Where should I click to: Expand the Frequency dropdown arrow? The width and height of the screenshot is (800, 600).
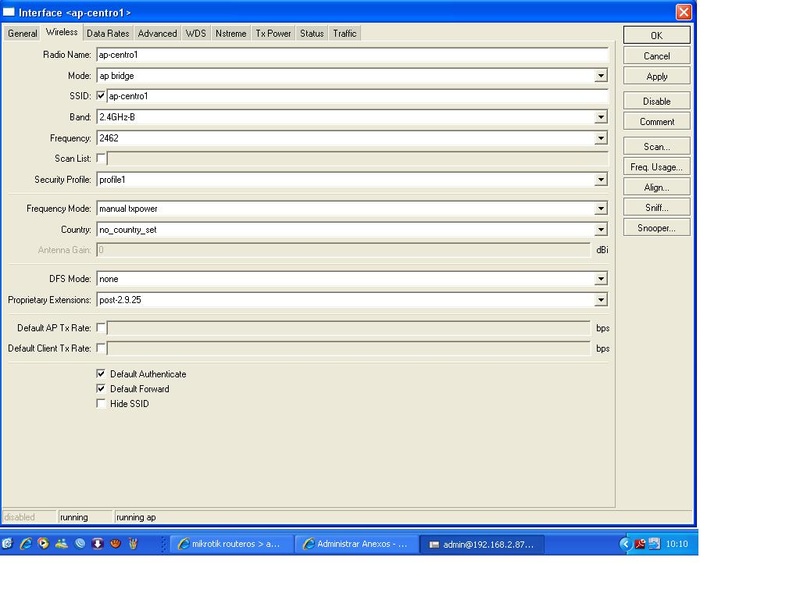coord(601,138)
